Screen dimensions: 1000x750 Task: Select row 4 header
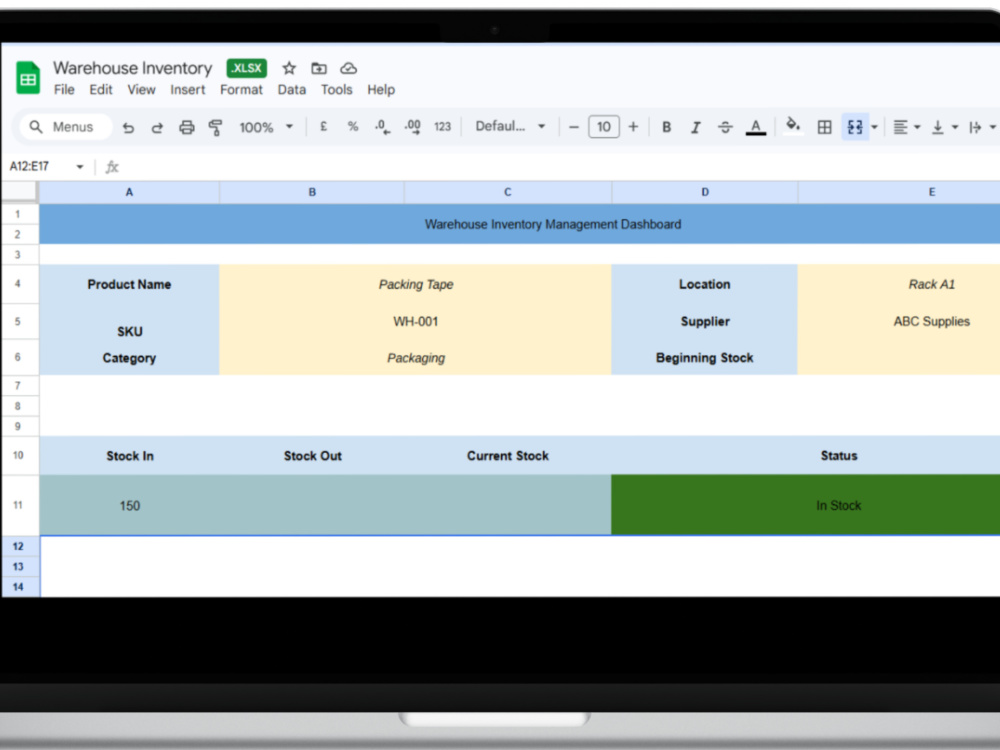pyautogui.click(x=18, y=284)
